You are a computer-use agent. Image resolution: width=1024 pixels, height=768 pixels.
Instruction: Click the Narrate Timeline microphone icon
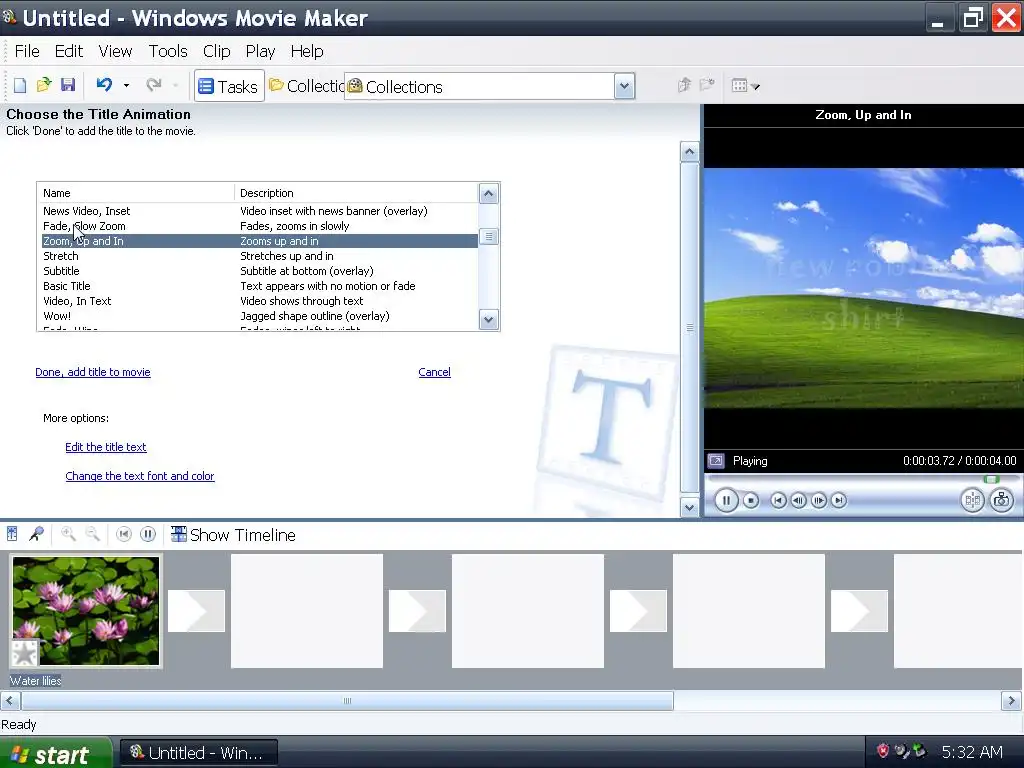(x=36, y=534)
